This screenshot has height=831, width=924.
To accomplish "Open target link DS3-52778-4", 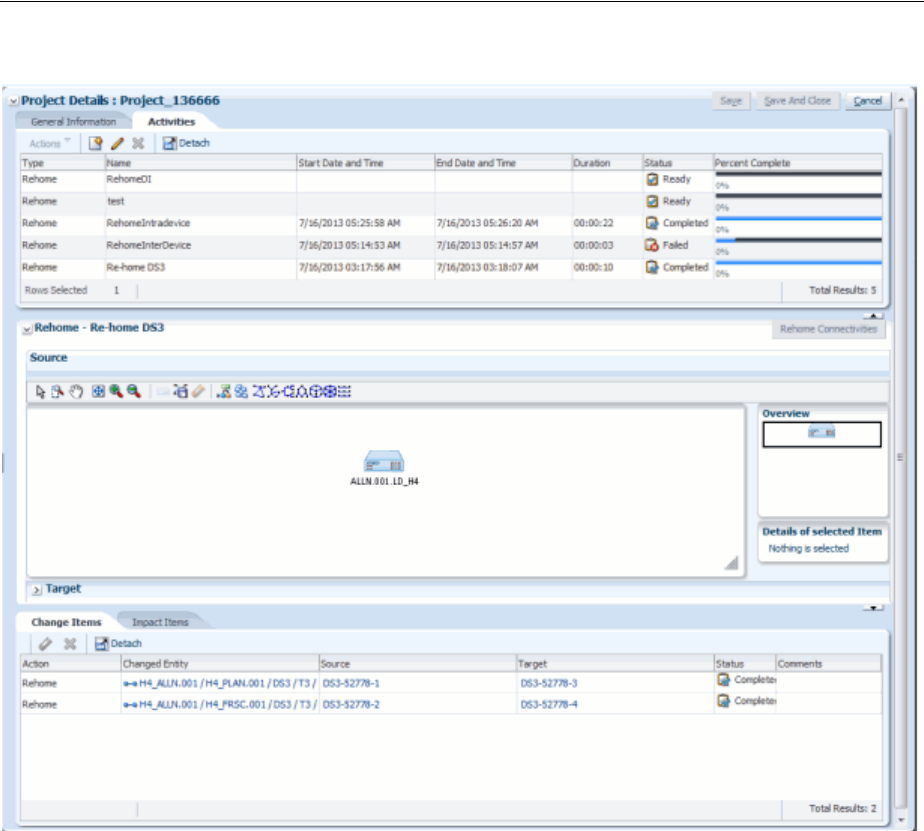I will [x=549, y=705].
